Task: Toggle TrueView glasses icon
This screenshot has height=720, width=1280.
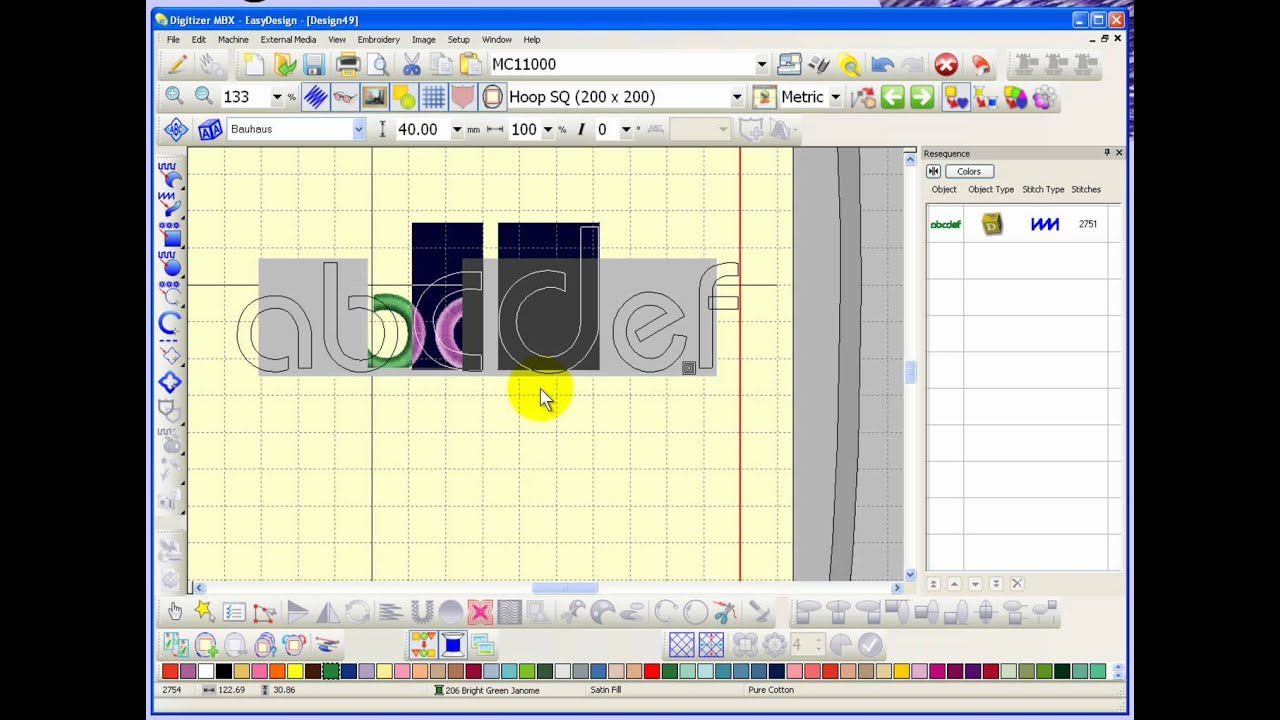Action: click(x=344, y=97)
